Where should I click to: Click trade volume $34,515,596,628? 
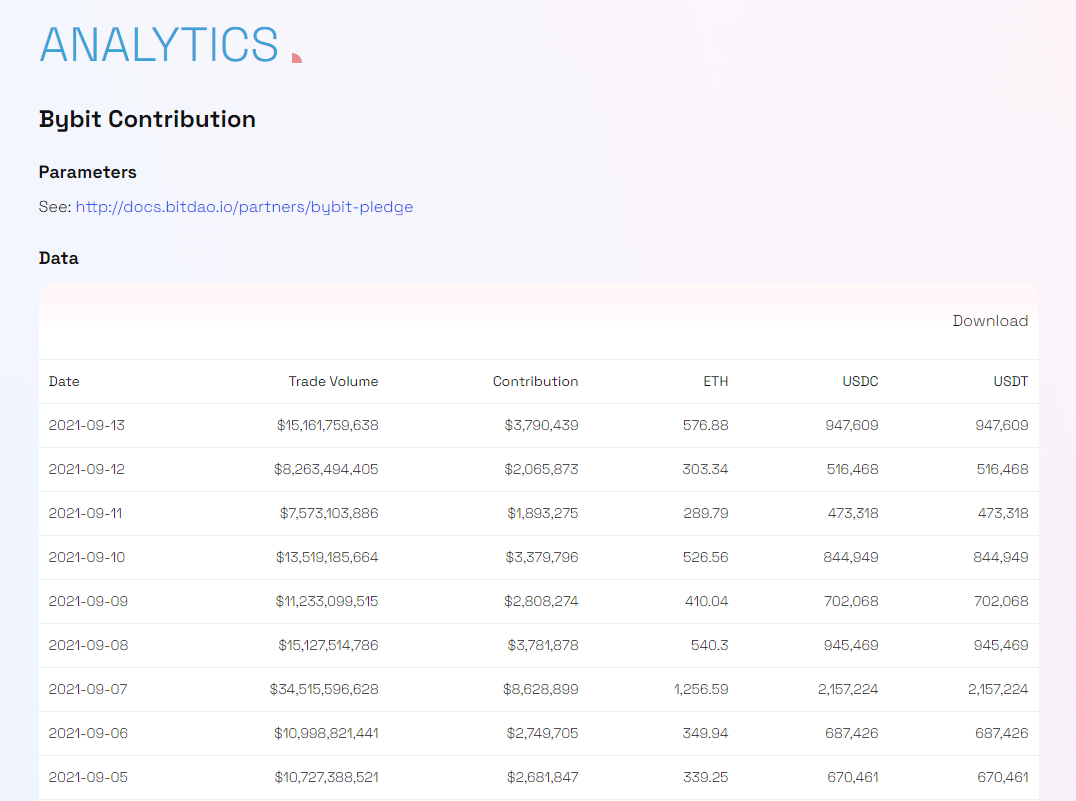(324, 689)
